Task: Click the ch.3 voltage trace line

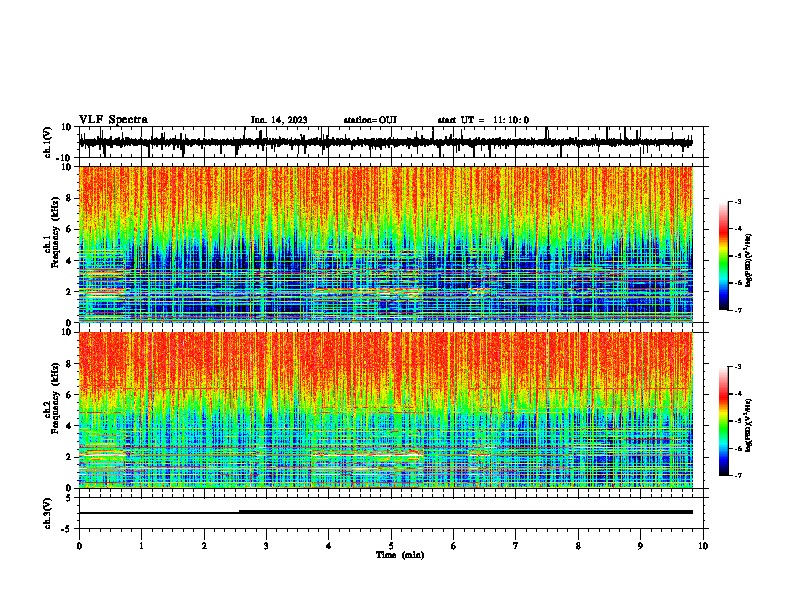Action: click(385, 512)
